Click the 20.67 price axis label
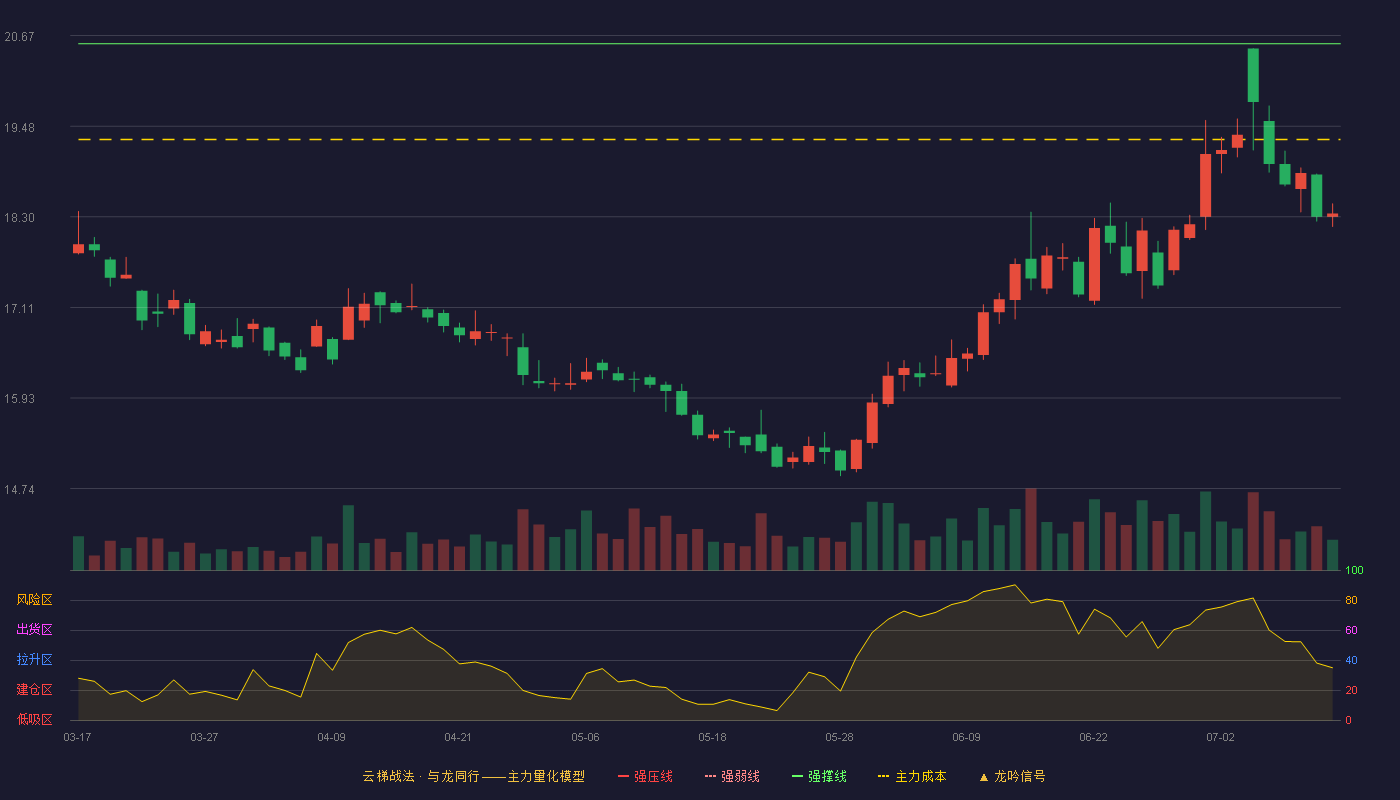This screenshot has height=800, width=1400. pos(19,37)
